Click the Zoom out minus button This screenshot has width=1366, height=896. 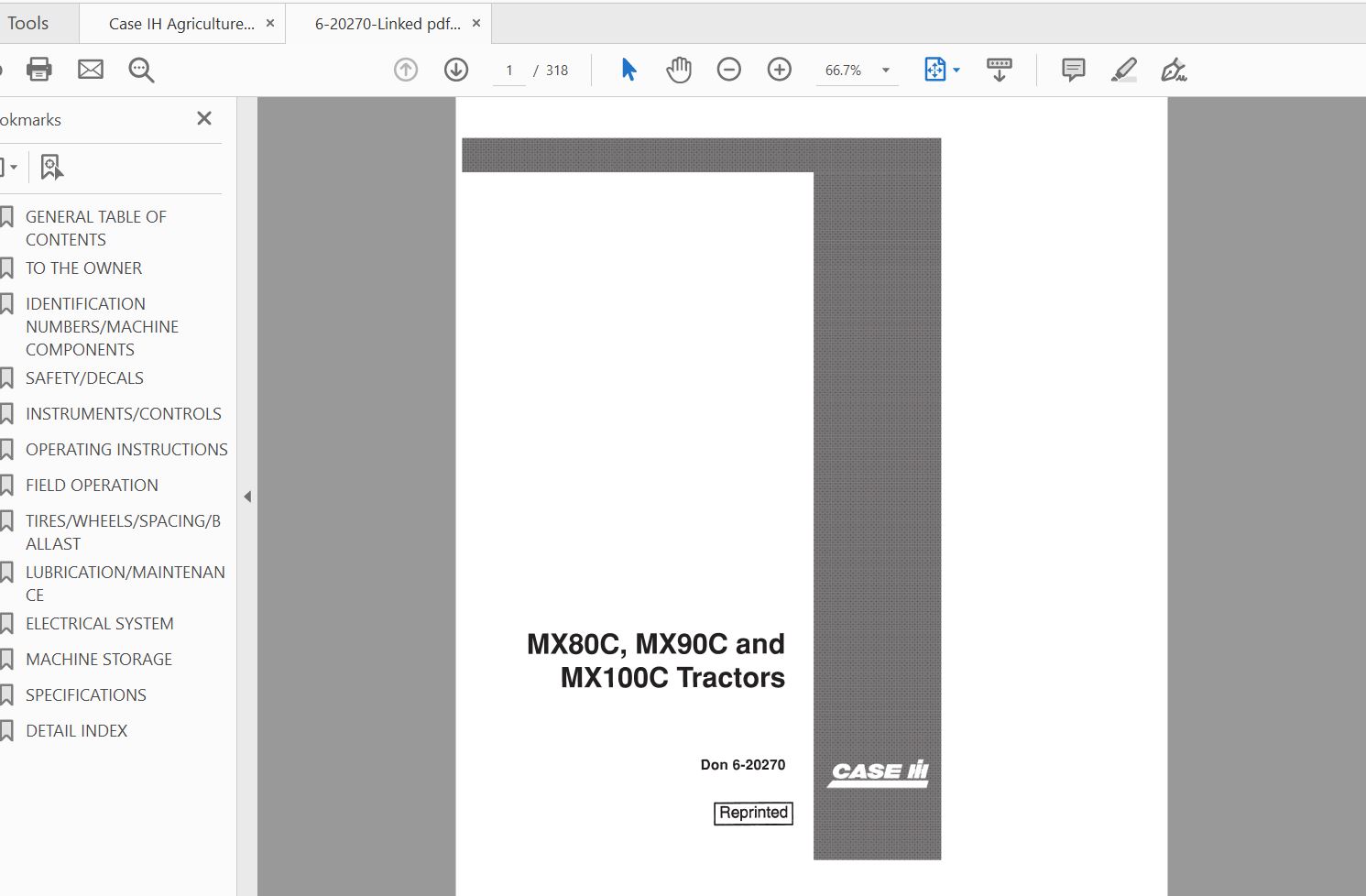[728, 70]
